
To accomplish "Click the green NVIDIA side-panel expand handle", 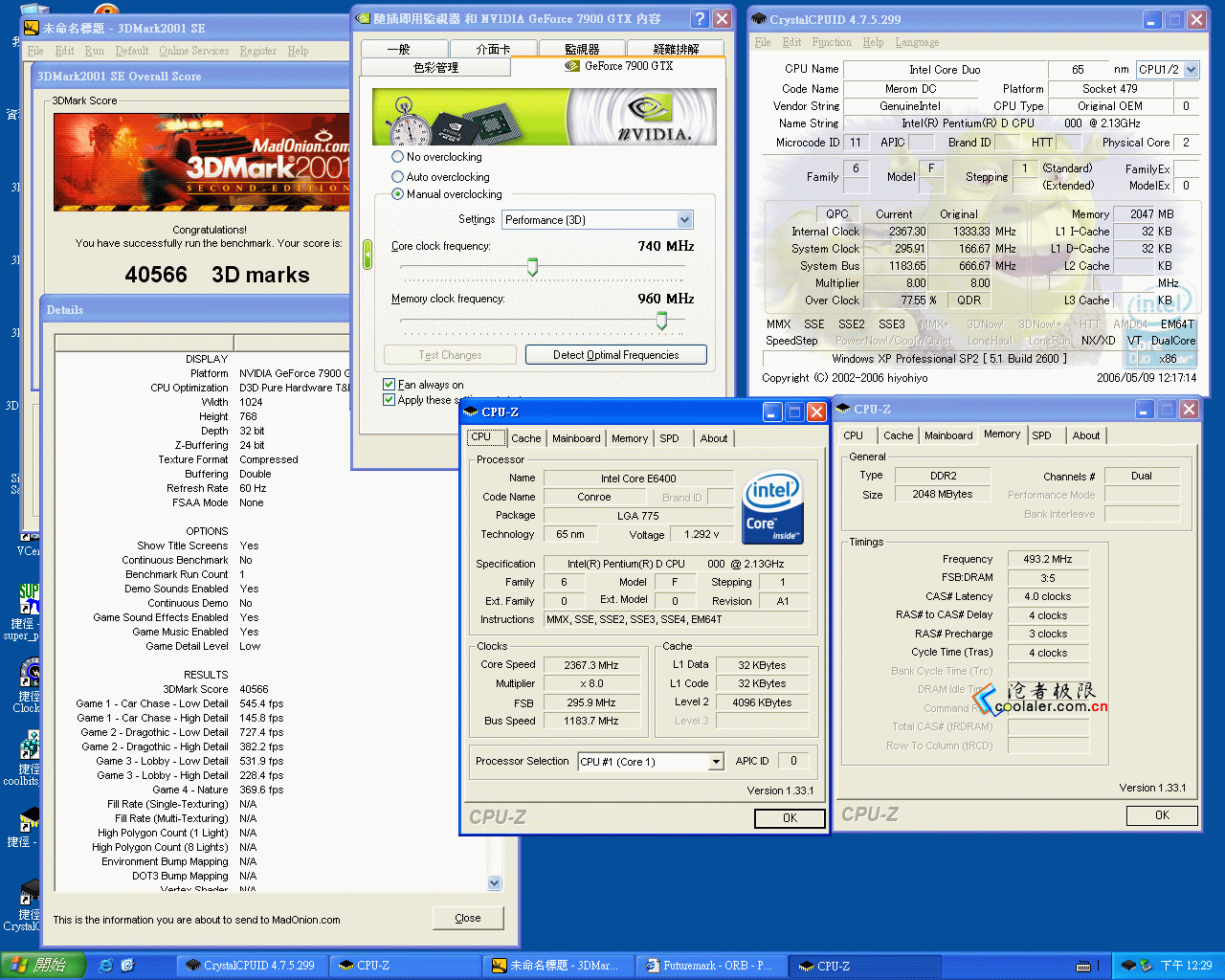I will click(x=367, y=255).
